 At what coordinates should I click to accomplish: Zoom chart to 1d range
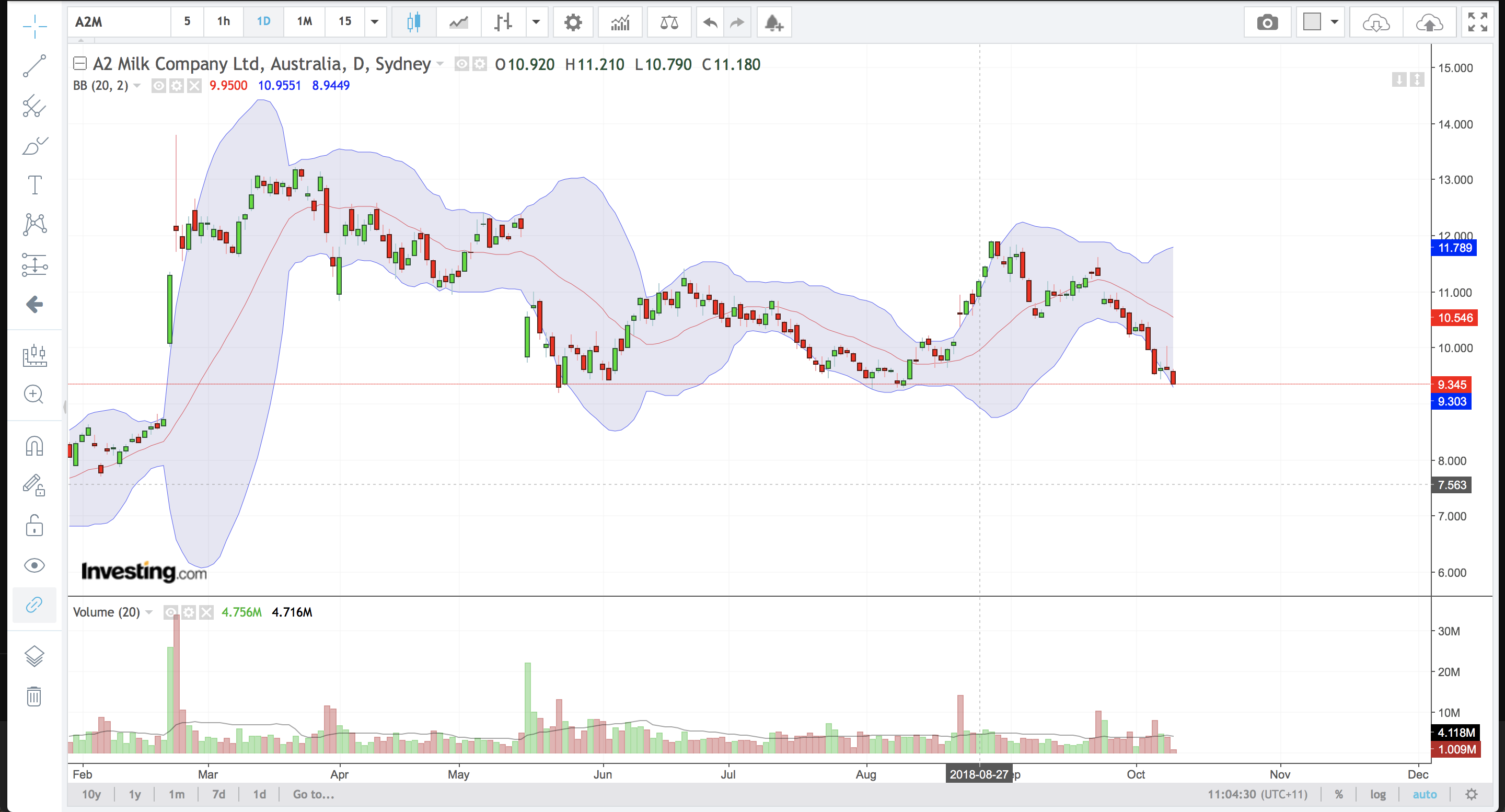coord(259,794)
